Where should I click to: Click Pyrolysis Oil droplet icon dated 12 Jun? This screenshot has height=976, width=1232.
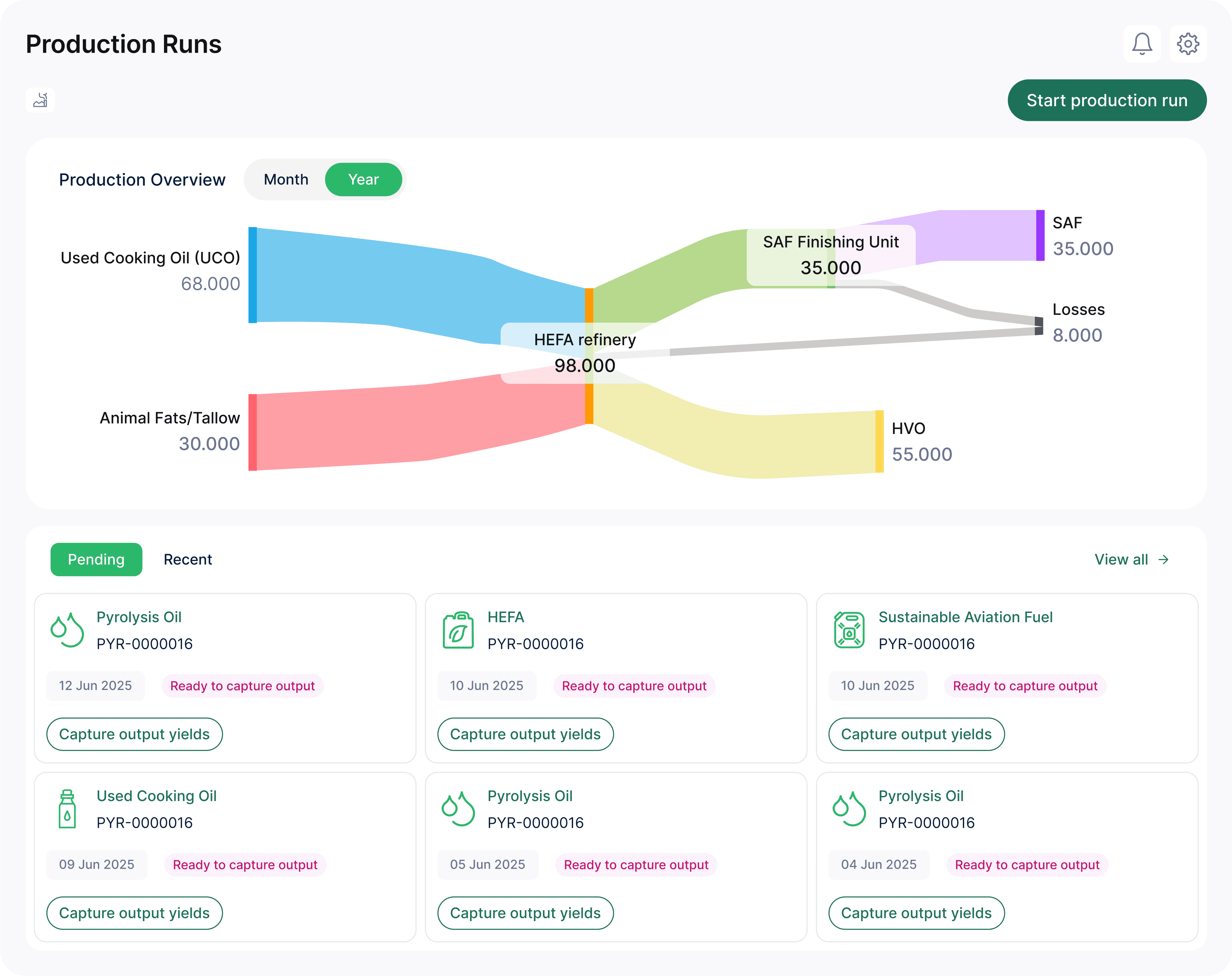pyautogui.click(x=67, y=630)
